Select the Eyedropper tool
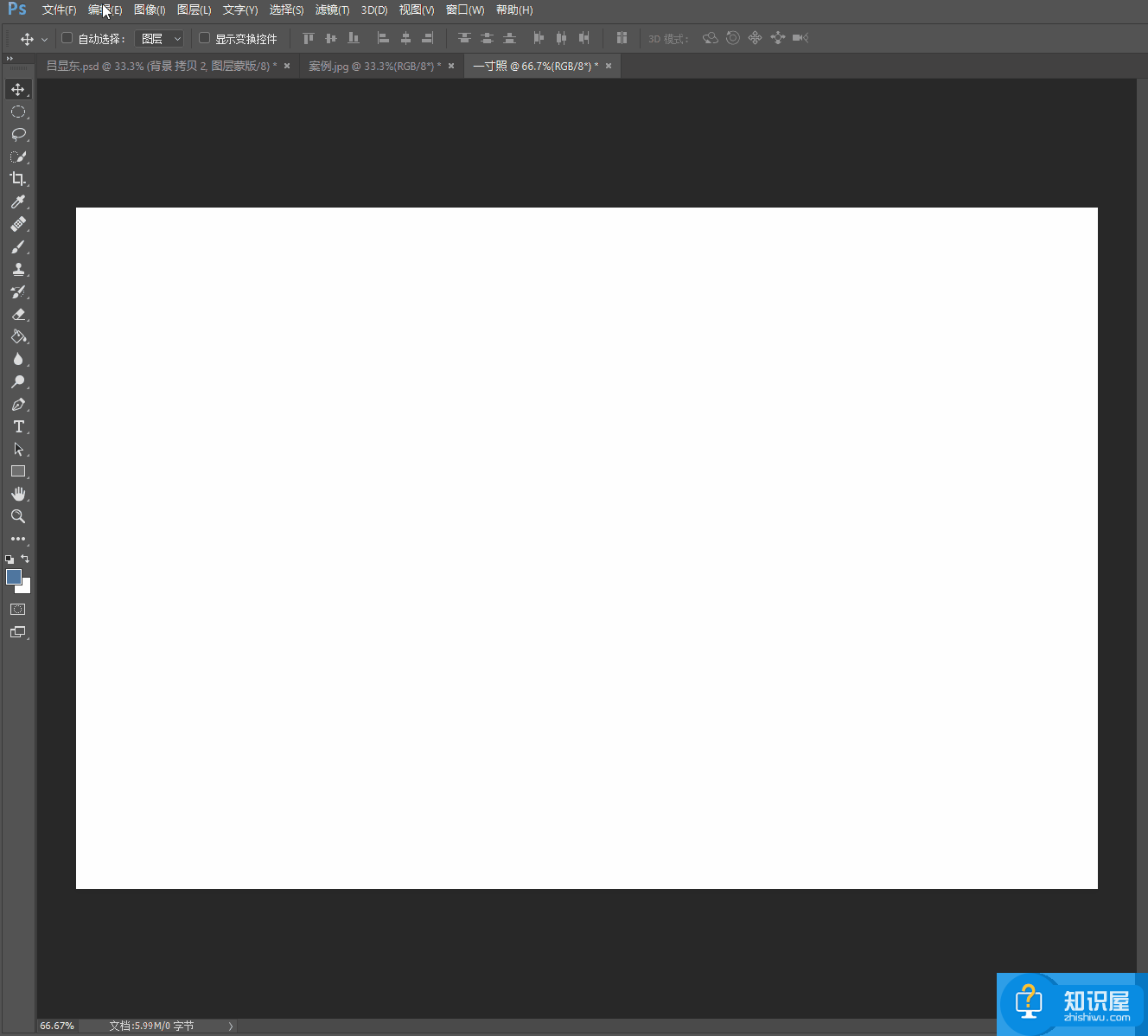Image resolution: width=1148 pixels, height=1036 pixels. (18, 201)
